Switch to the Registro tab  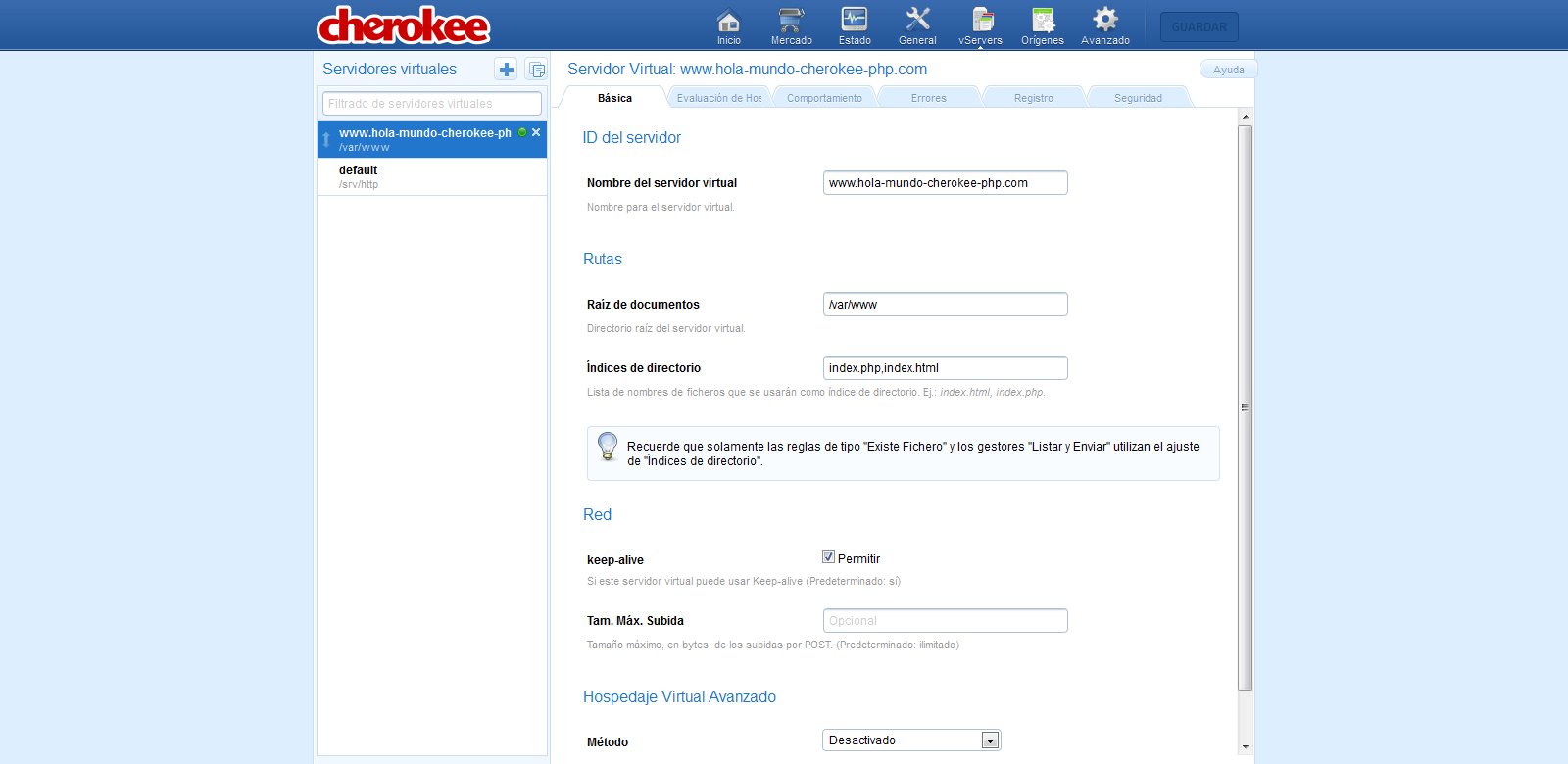point(1034,98)
